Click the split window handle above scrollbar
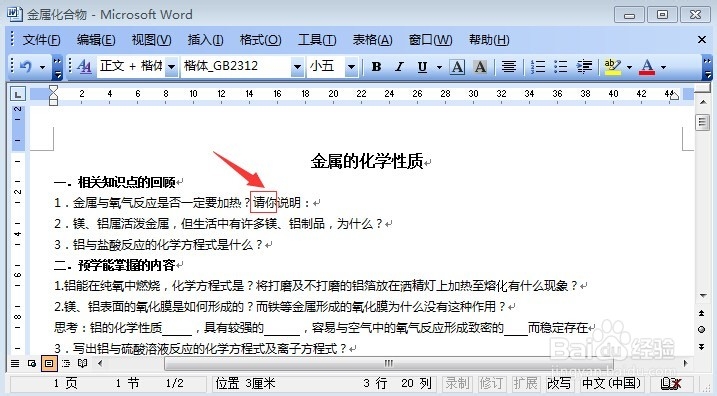This screenshot has height=396, width=717. click(703, 88)
